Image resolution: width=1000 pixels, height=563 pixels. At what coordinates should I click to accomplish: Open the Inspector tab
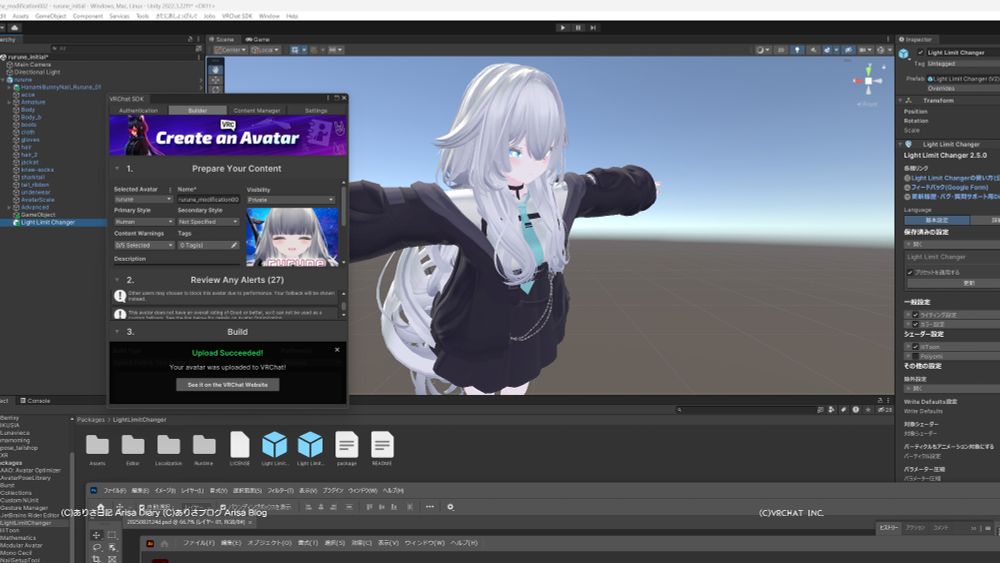click(x=915, y=40)
